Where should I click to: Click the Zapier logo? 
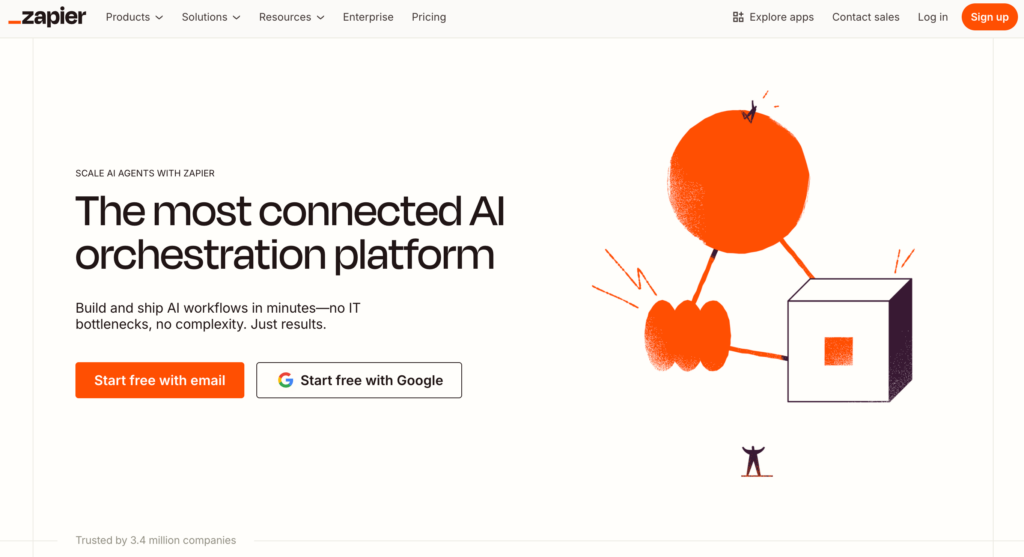[x=47, y=17]
